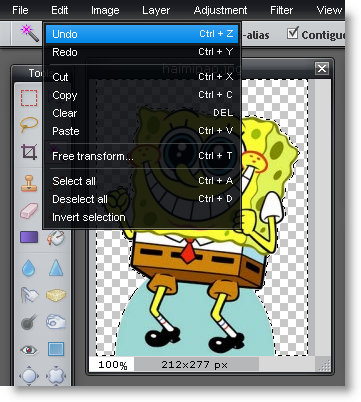Choose Clear from the Edit menu
This screenshot has width=361, height=402.
142,113
